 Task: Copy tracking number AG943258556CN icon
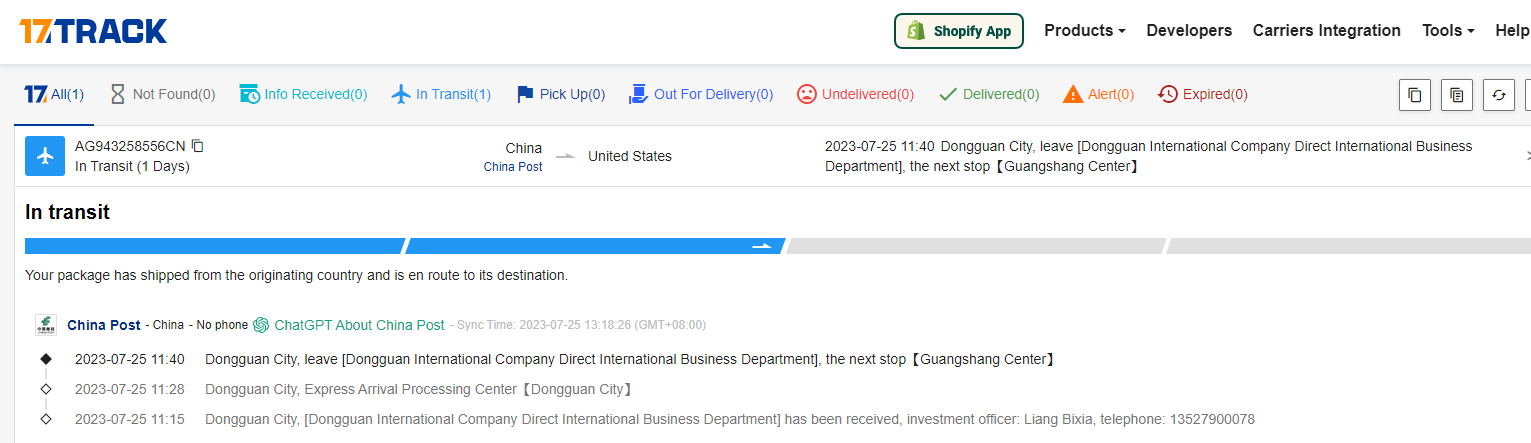pyautogui.click(x=198, y=146)
